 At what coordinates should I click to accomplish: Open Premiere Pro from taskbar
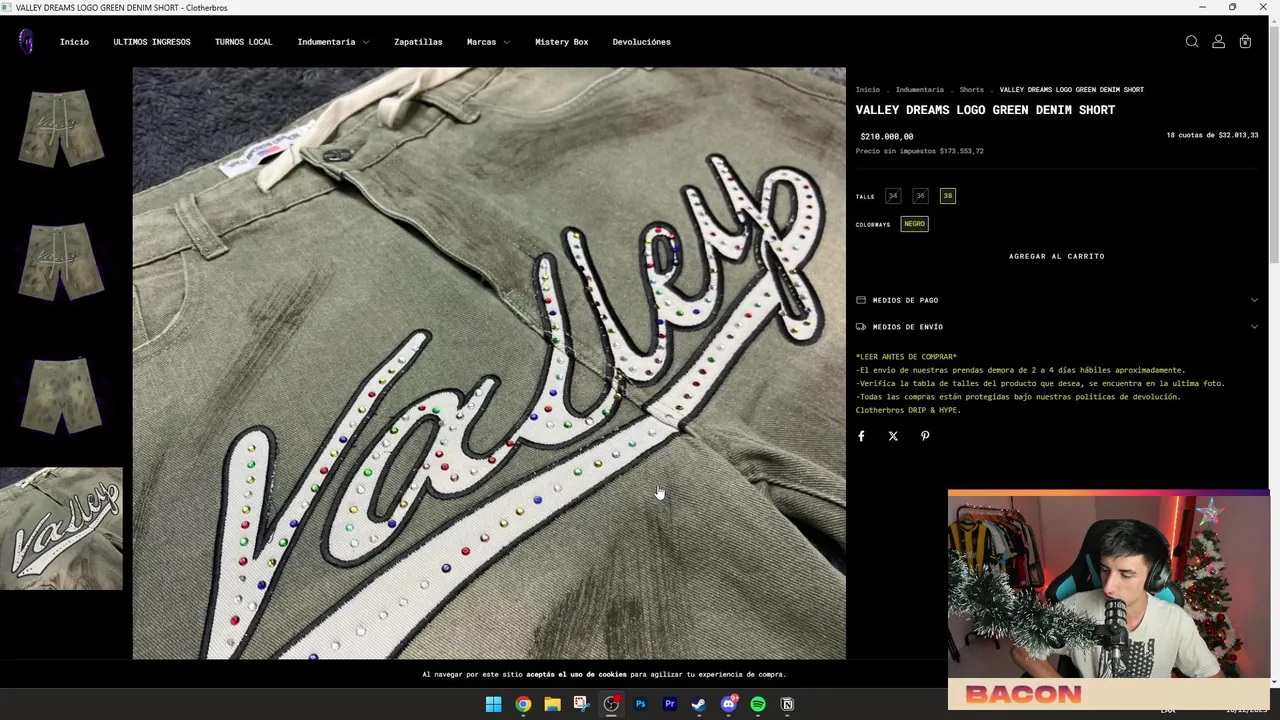click(669, 704)
